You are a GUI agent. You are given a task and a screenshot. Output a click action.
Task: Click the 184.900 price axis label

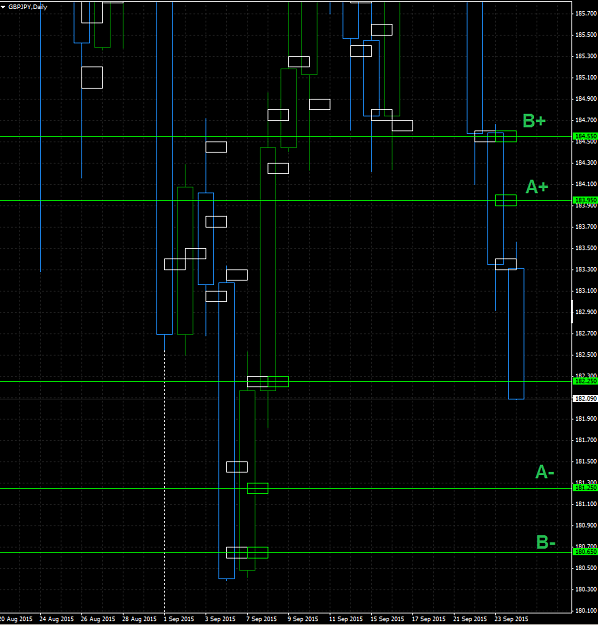[586, 99]
